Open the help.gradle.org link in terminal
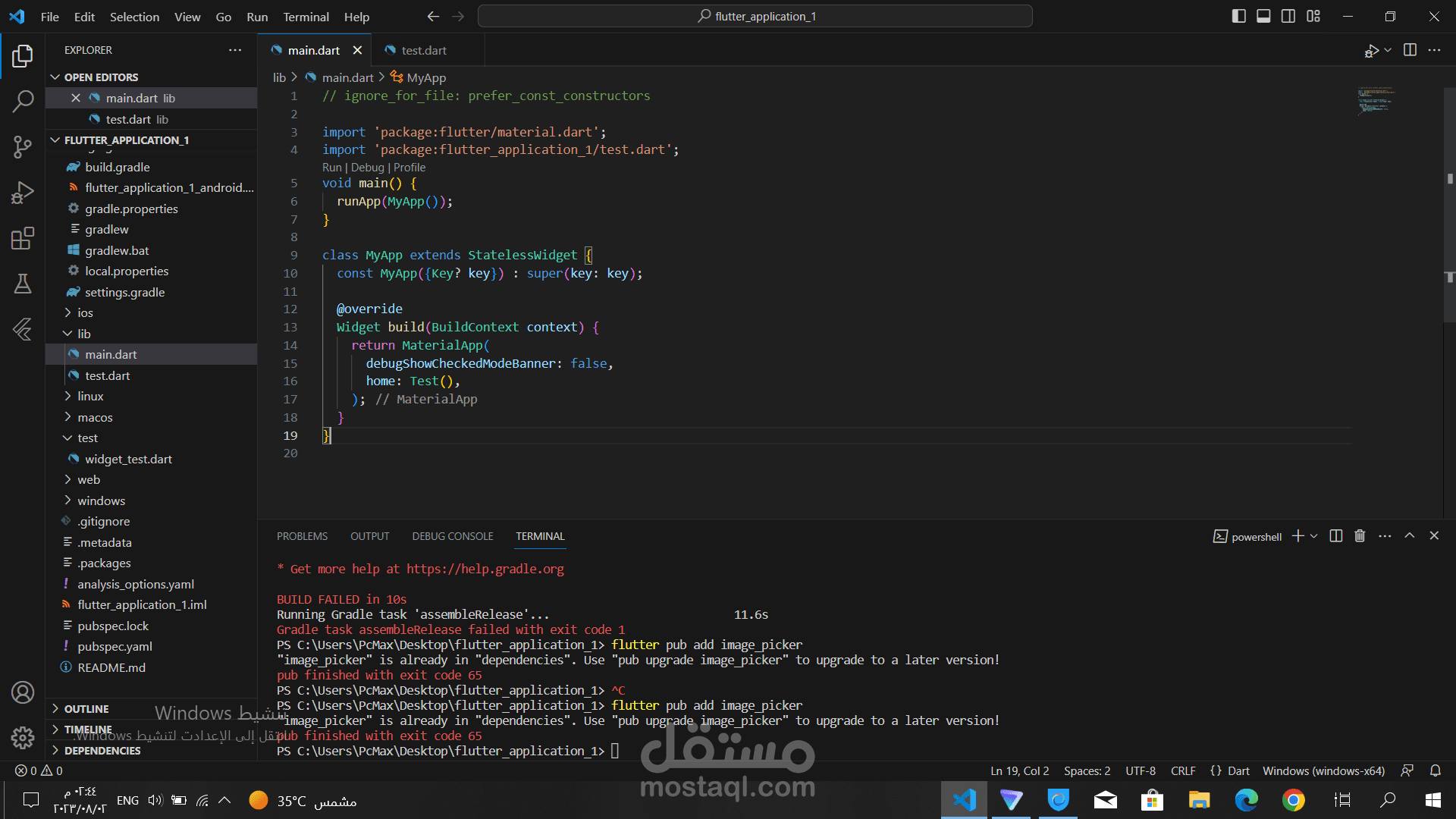1456x819 pixels. 485,569
